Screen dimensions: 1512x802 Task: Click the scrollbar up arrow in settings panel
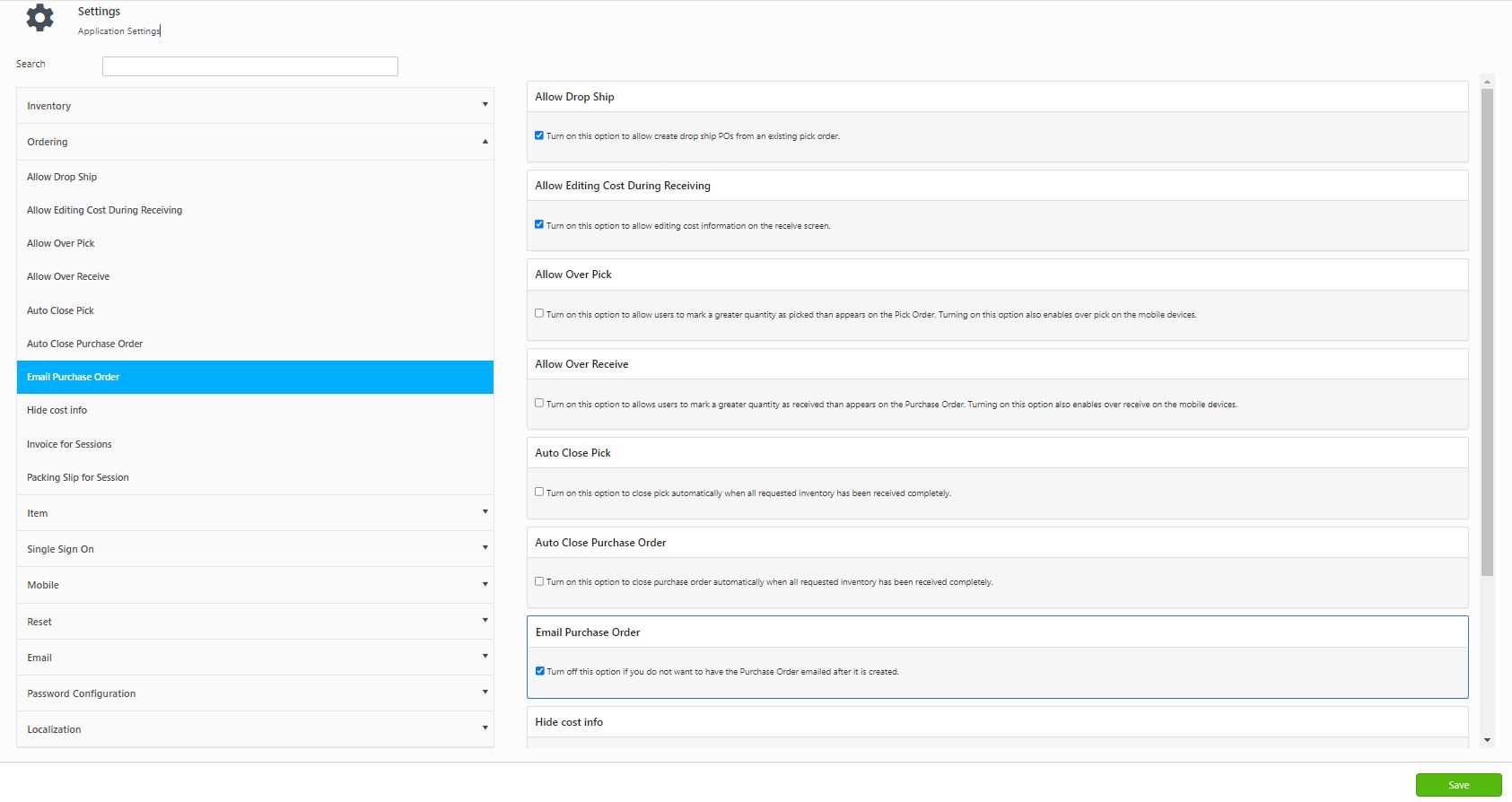(x=1487, y=82)
